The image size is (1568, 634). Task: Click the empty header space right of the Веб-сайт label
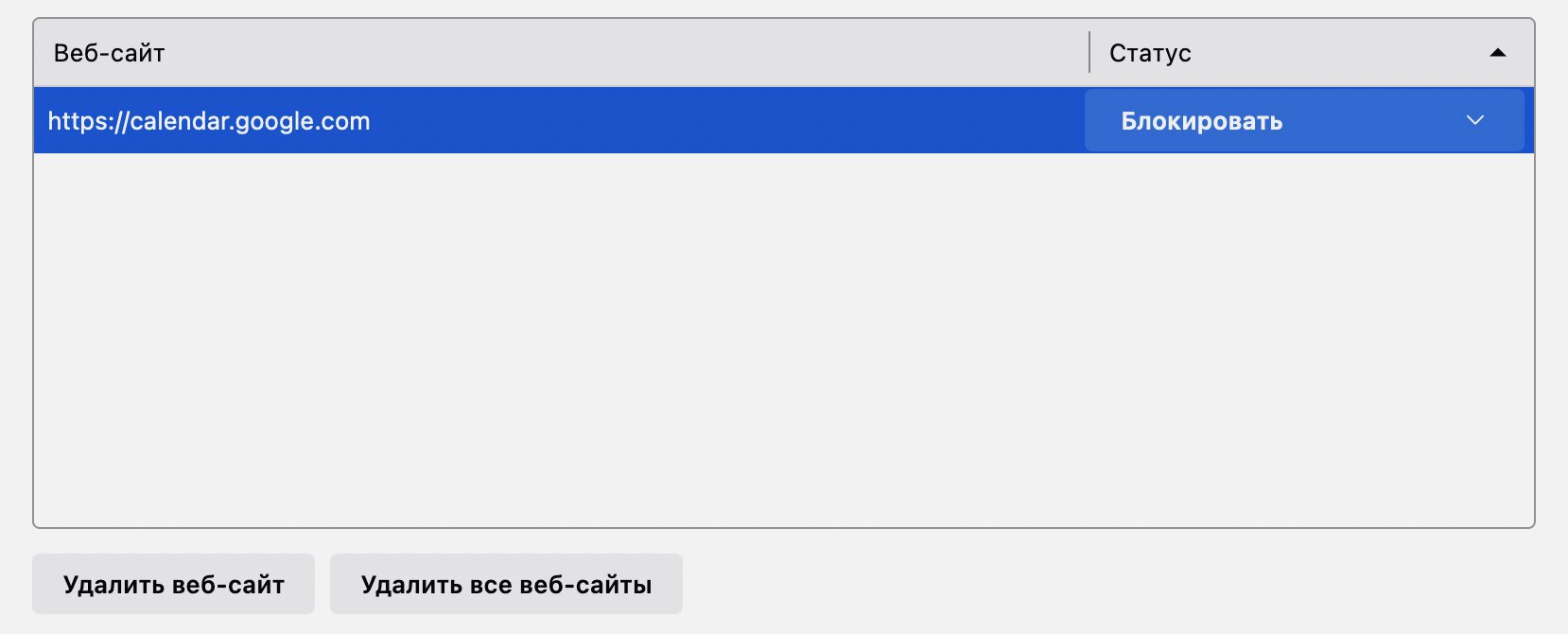coord(626,53)
